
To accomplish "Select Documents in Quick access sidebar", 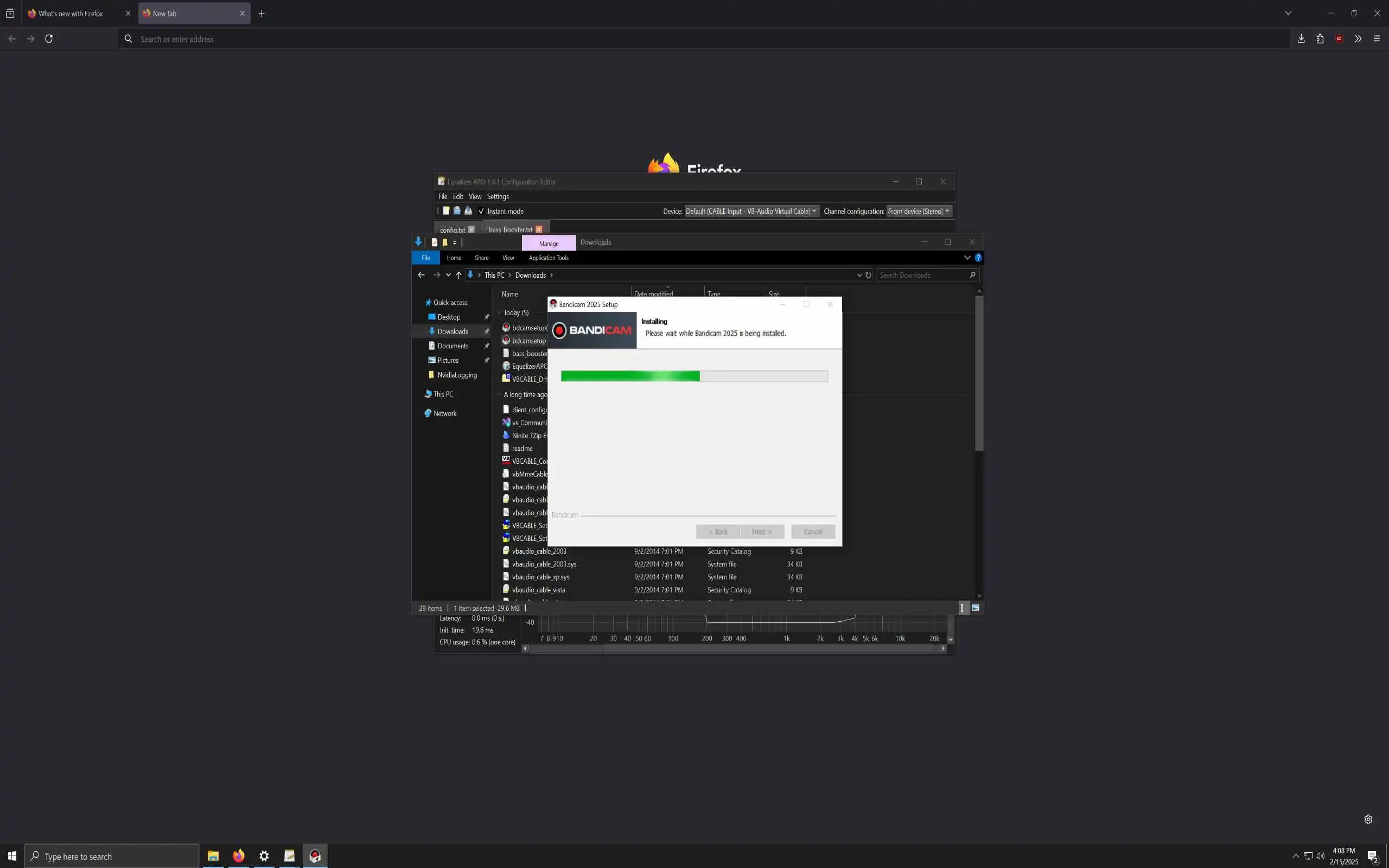I will (x=453, y=346).
